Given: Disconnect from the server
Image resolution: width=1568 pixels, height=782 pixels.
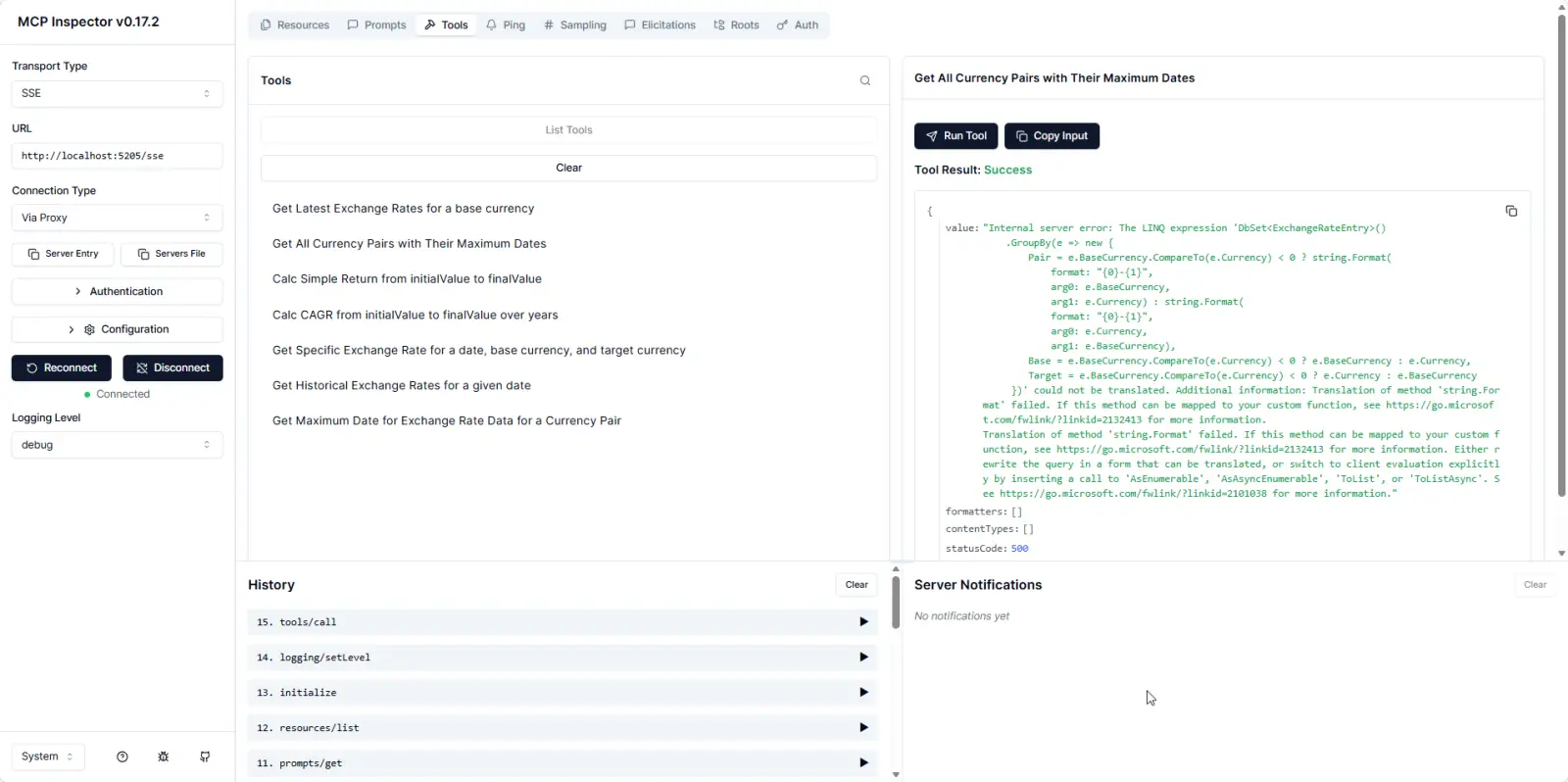Looking at the screenshot, I should click(x=172, y=368).
